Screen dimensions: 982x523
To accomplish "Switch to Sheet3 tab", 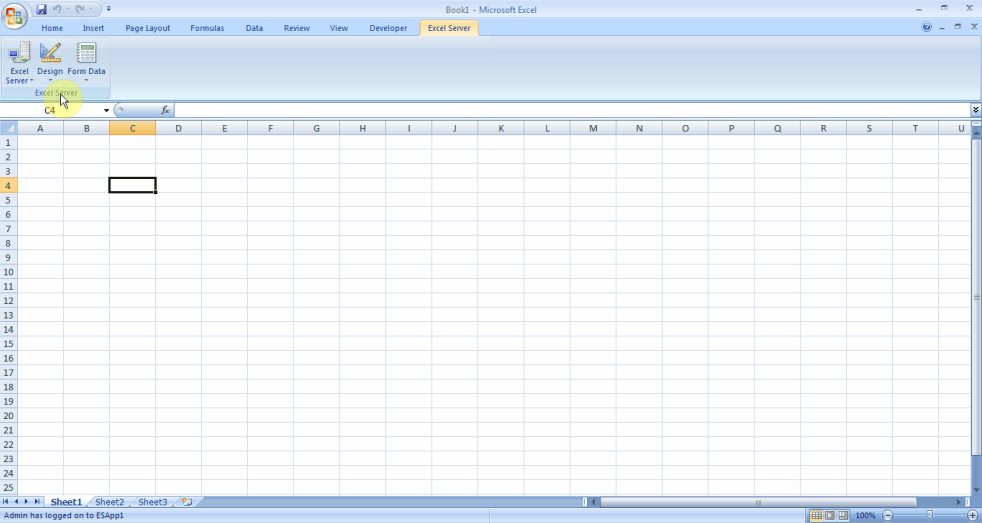I will point(153,502).
